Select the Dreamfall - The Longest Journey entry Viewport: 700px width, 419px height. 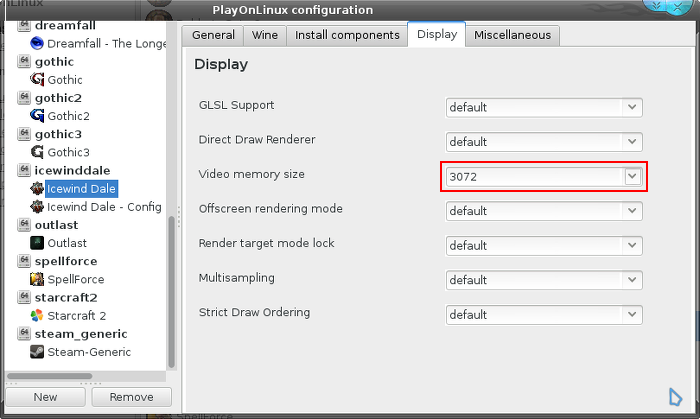click(x=107, y=43)
